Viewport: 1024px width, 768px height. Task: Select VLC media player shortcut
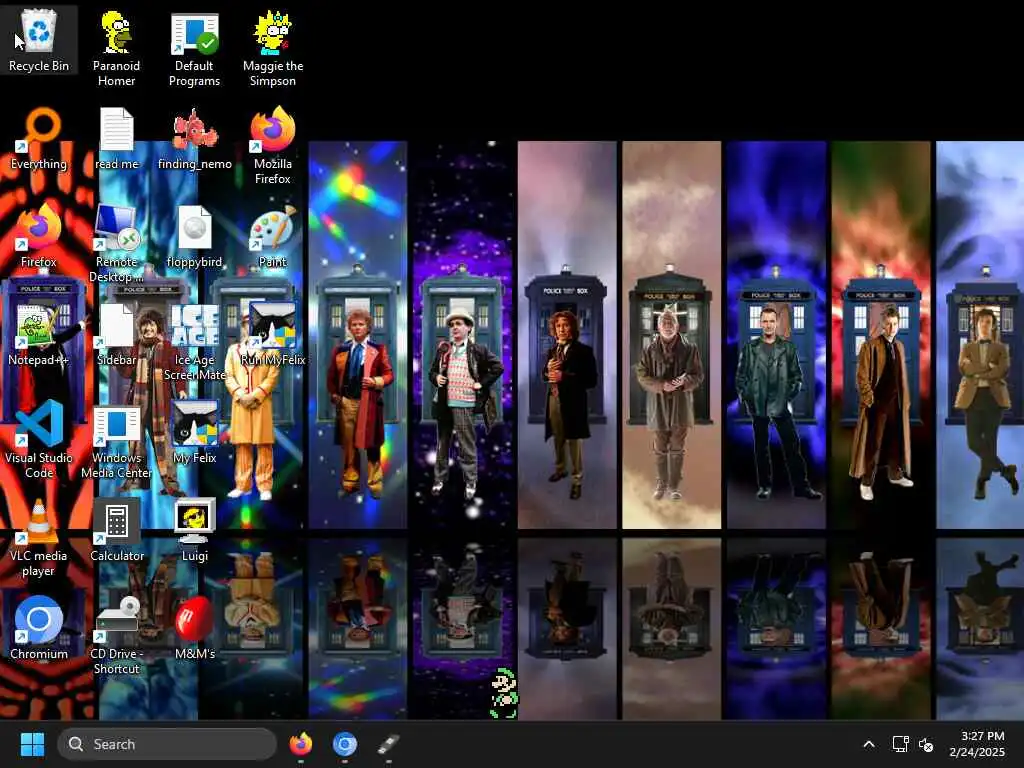coord(39,538)
